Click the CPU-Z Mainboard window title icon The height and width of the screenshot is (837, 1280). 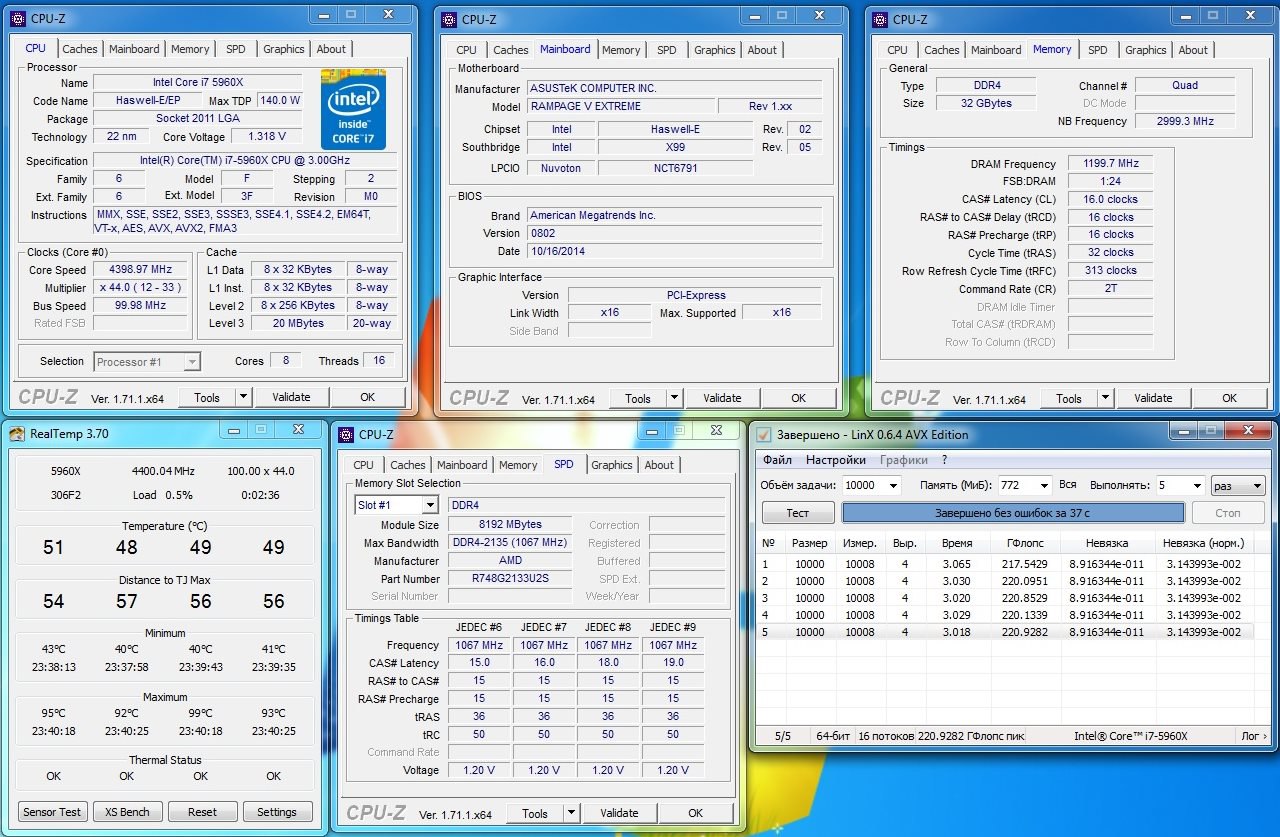click(450, 19)
